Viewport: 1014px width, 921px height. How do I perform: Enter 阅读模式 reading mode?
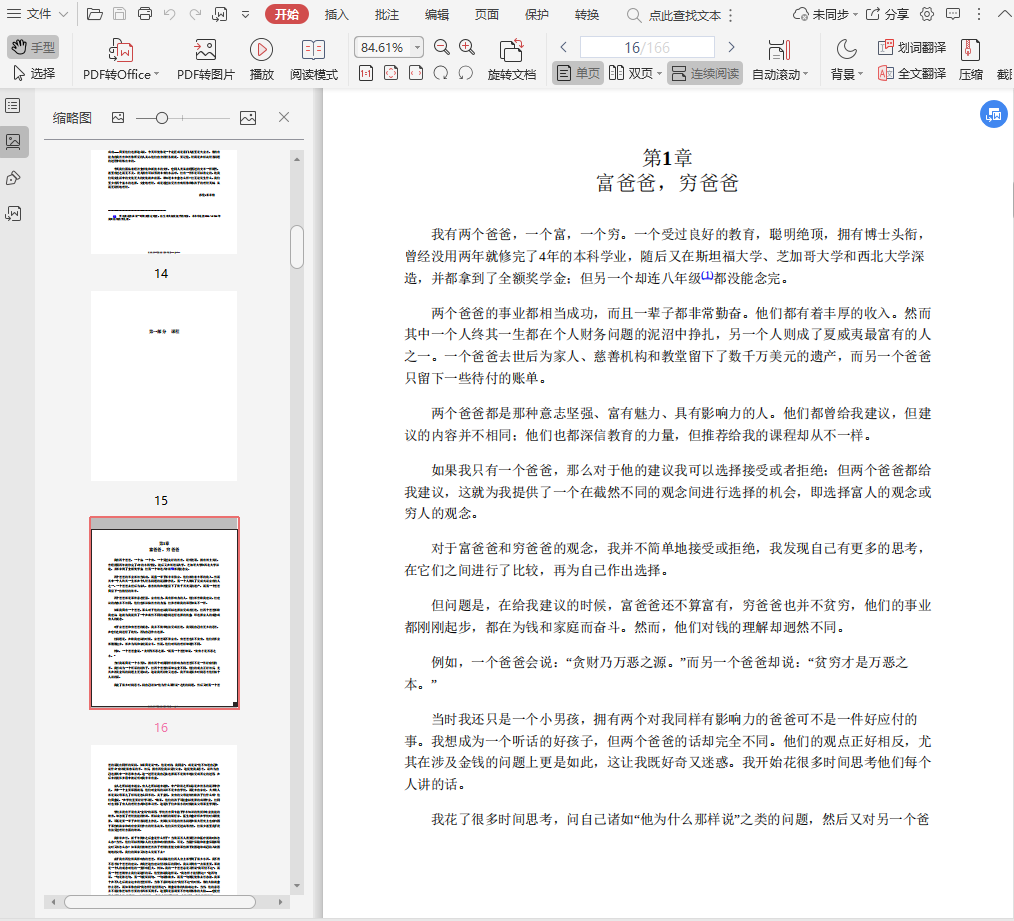tap(314, 60)
